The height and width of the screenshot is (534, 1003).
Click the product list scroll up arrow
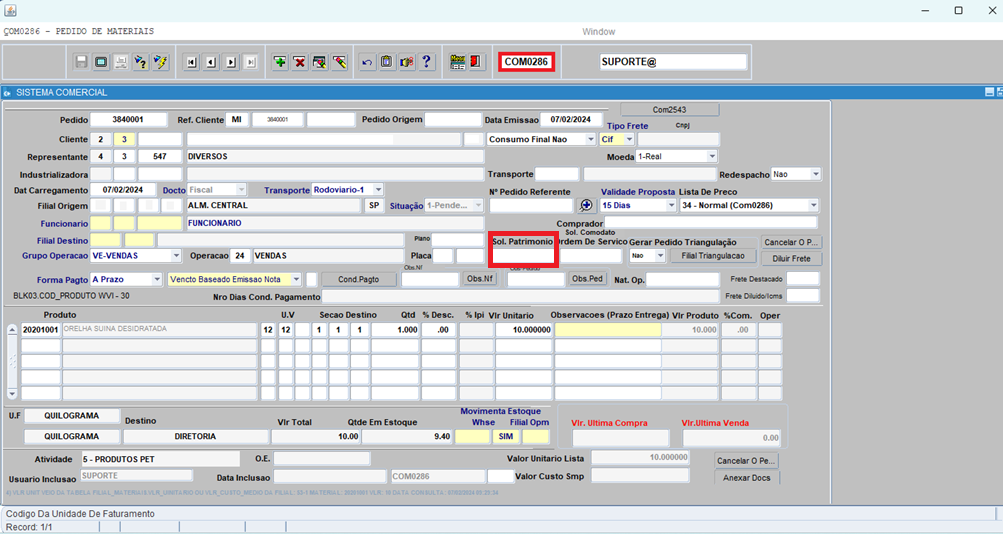pos(12,330)
